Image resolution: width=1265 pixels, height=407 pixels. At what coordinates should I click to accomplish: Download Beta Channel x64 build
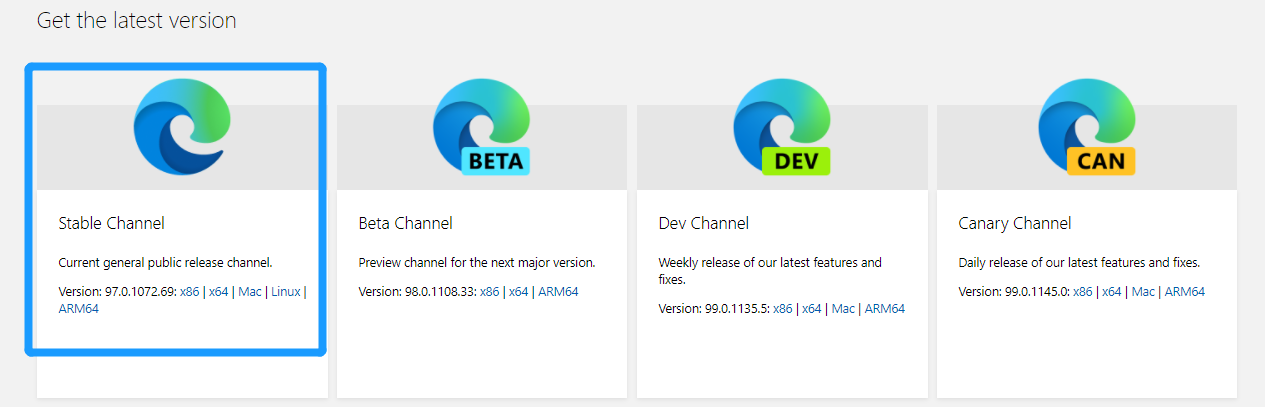(x=519, y=292)
